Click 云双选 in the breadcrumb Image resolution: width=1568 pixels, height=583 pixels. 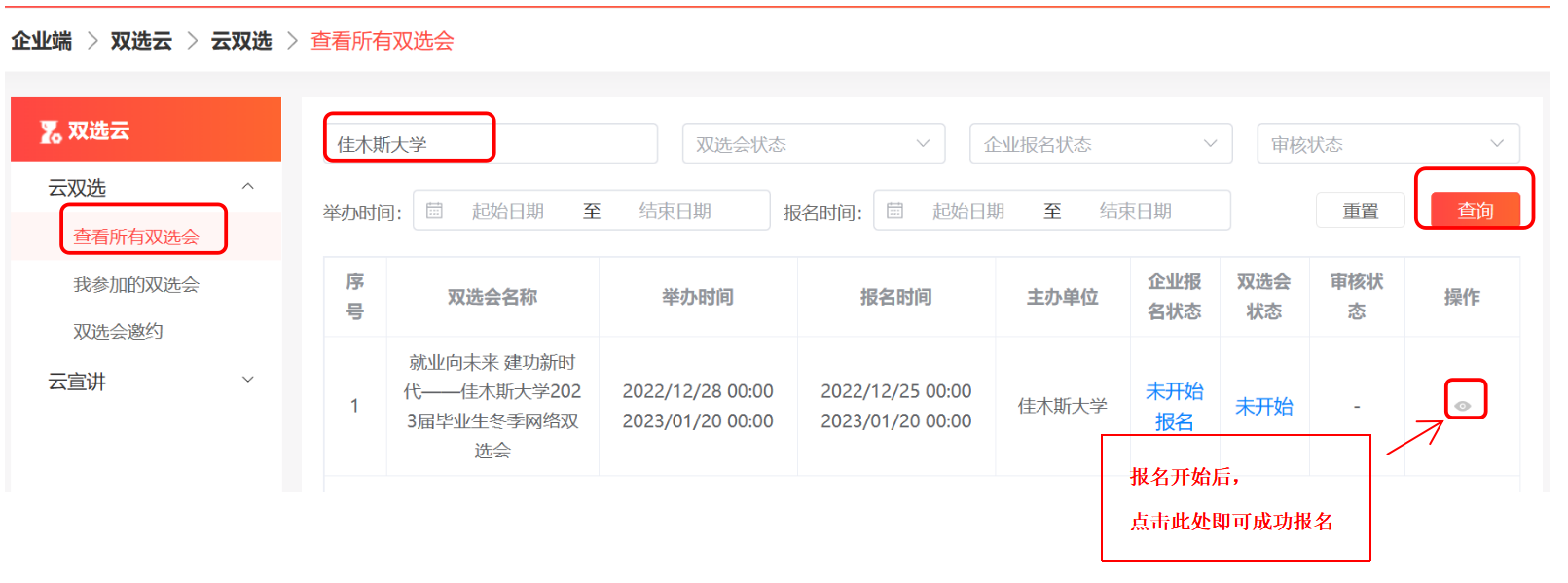click(x=241, y=41)
